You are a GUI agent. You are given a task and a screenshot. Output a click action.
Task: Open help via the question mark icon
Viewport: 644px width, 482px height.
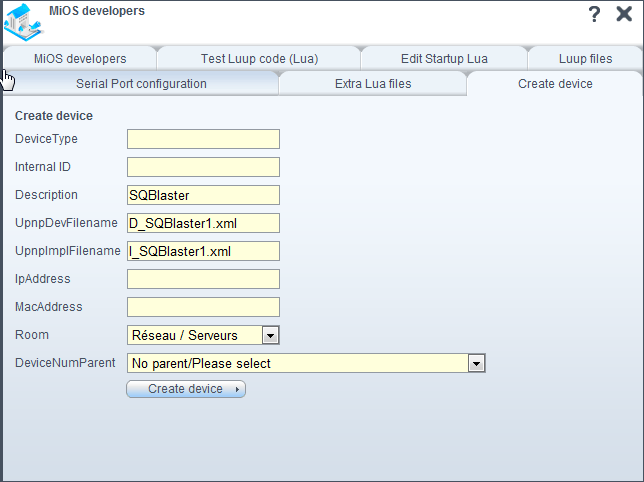(594, 14)
